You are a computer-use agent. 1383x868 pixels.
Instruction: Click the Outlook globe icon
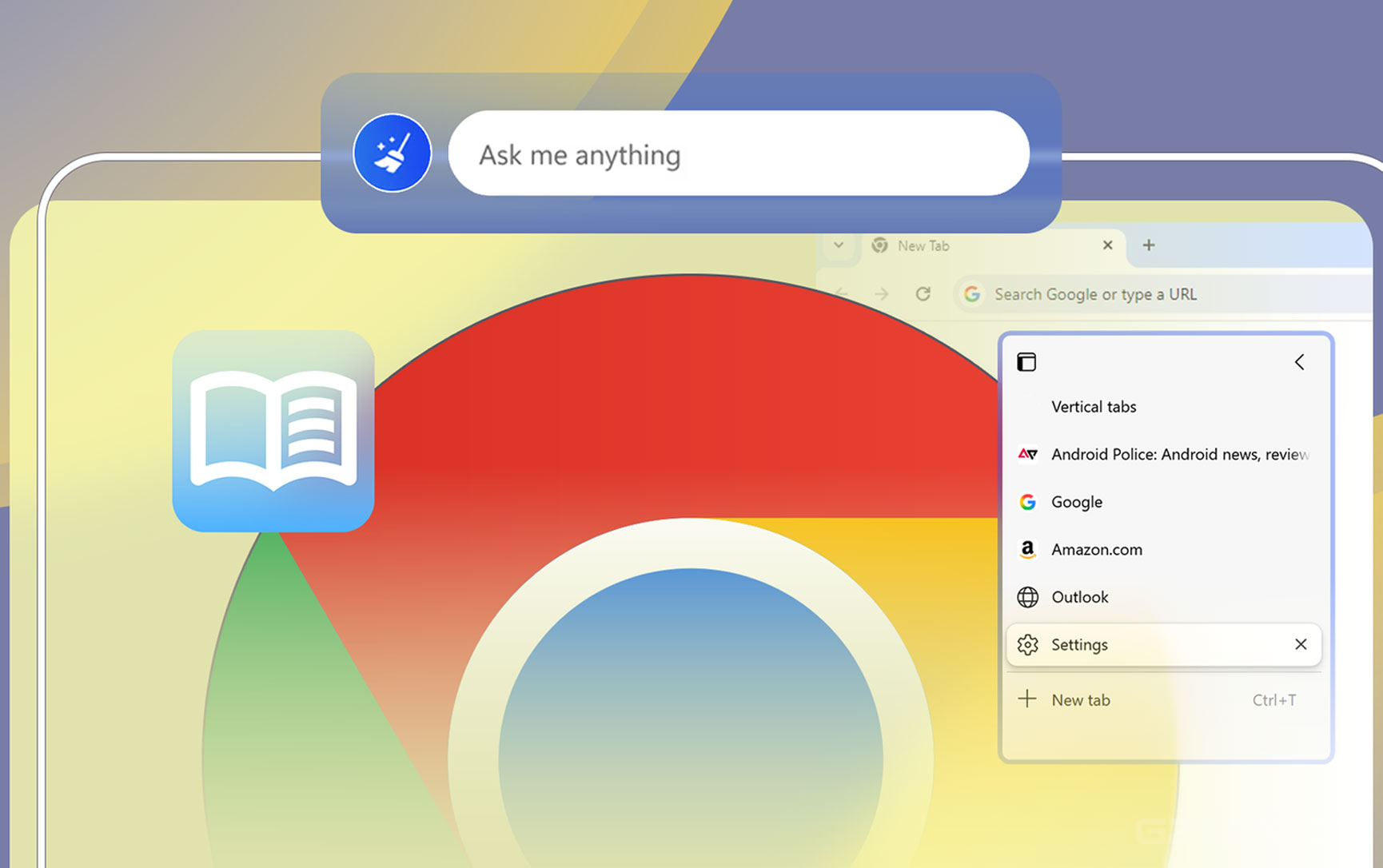pyautogui.click(x=1027, y=597)
